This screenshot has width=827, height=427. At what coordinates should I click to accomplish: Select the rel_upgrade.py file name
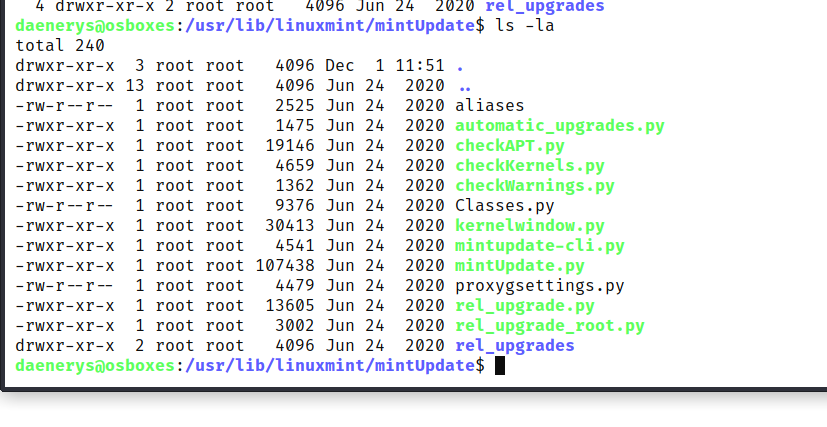point(525,306)
